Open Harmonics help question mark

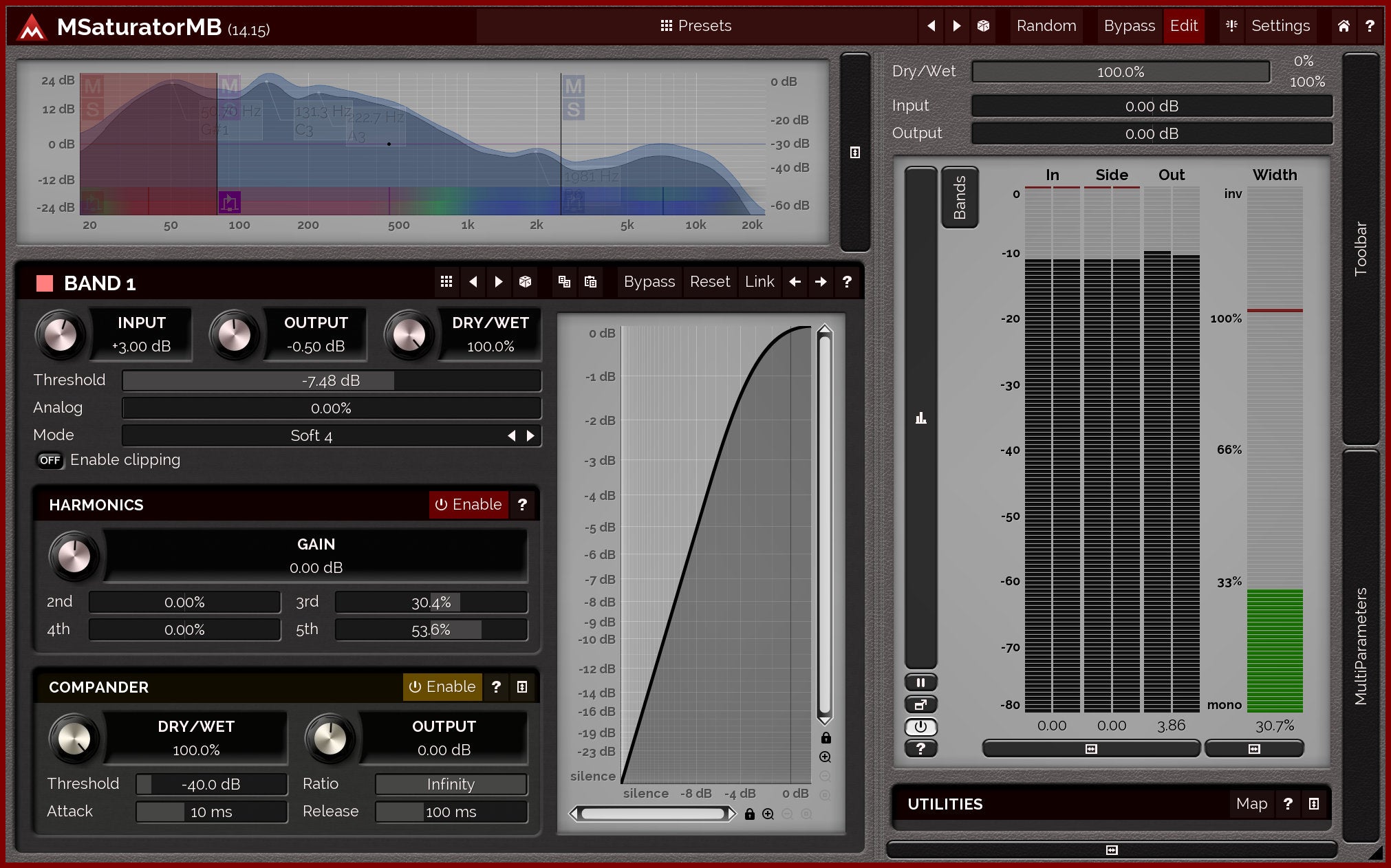pyautogui.click(x=522, y=505)
